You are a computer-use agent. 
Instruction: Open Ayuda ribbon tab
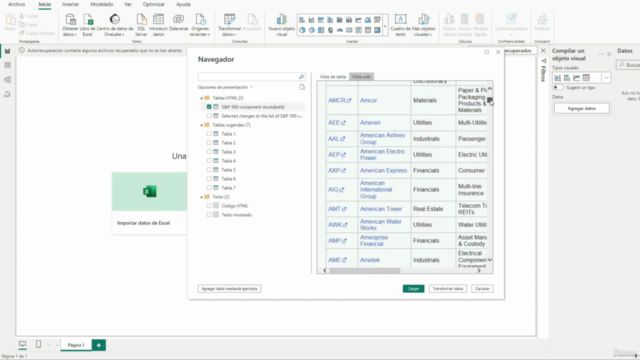(183, 4)
